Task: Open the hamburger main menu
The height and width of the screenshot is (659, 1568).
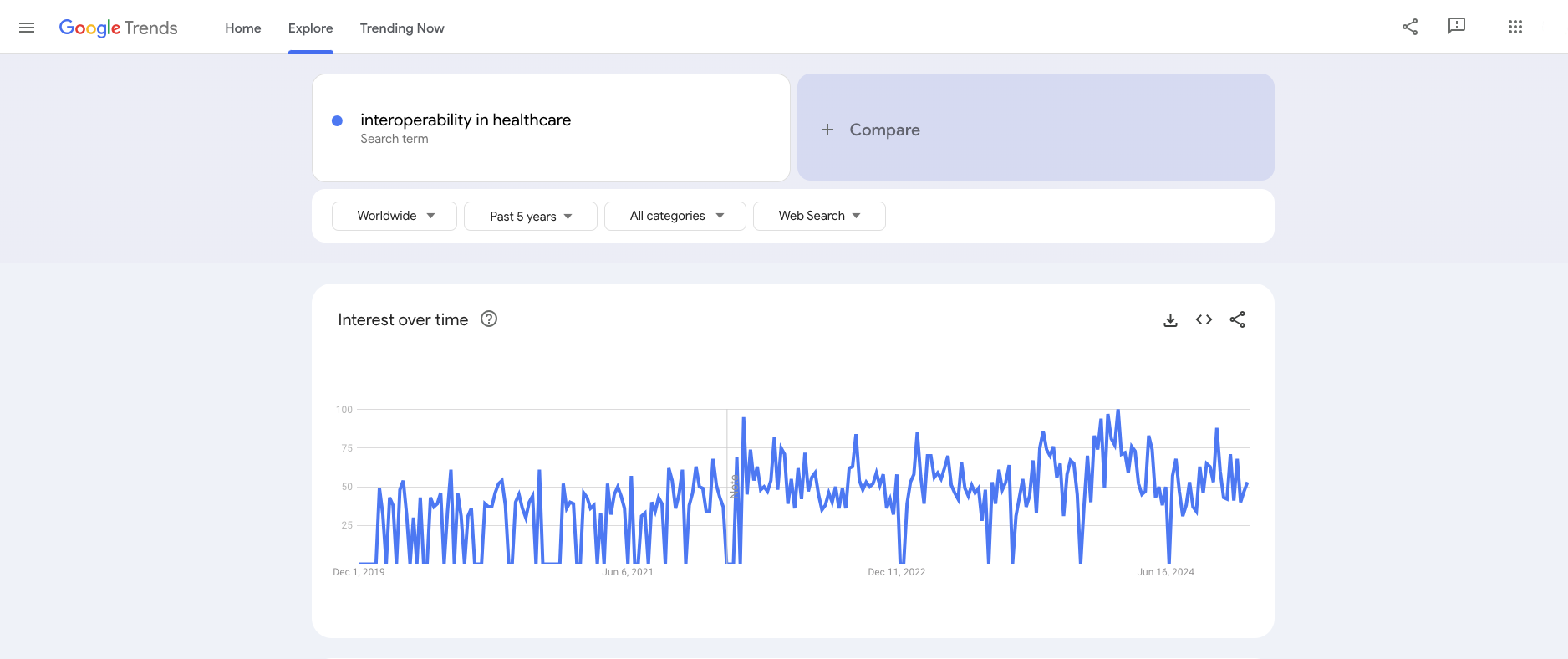Action: click(x=27, y=28)
